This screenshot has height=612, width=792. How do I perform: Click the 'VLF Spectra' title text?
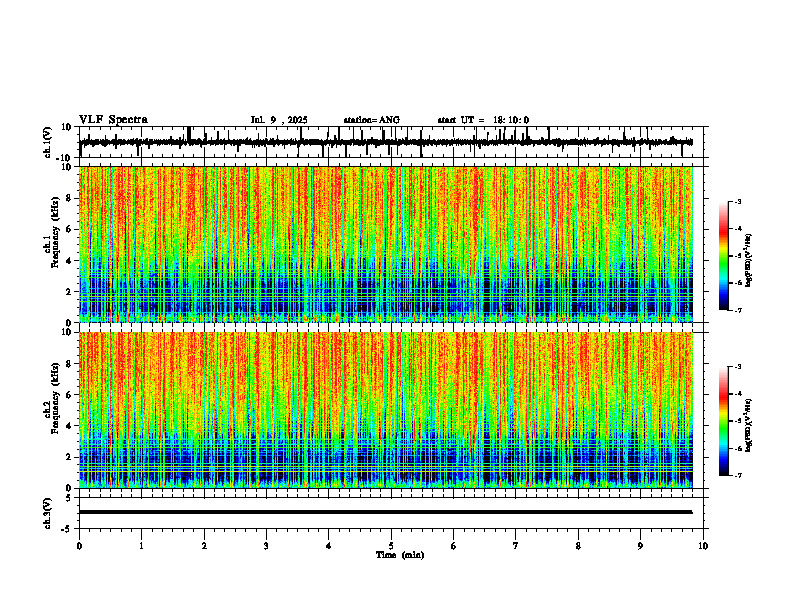click(x=113, y=120)
